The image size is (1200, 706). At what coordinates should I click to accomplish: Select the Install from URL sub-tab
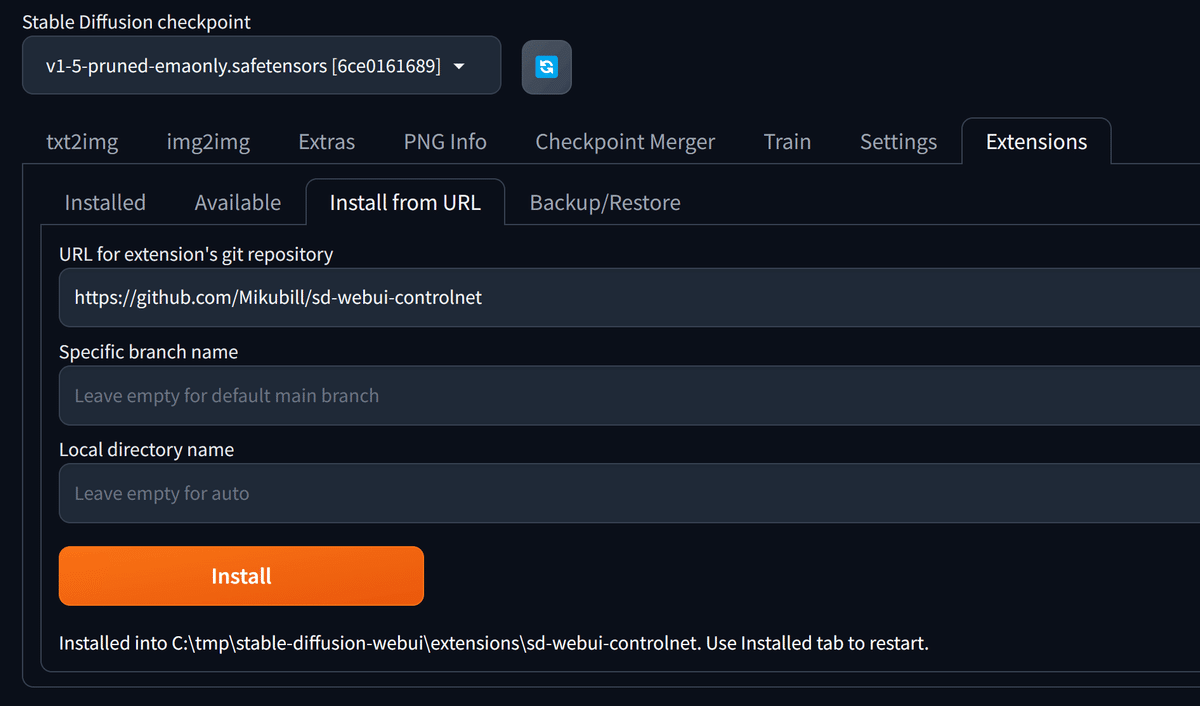pyautogui.click(x=405, y=203)
